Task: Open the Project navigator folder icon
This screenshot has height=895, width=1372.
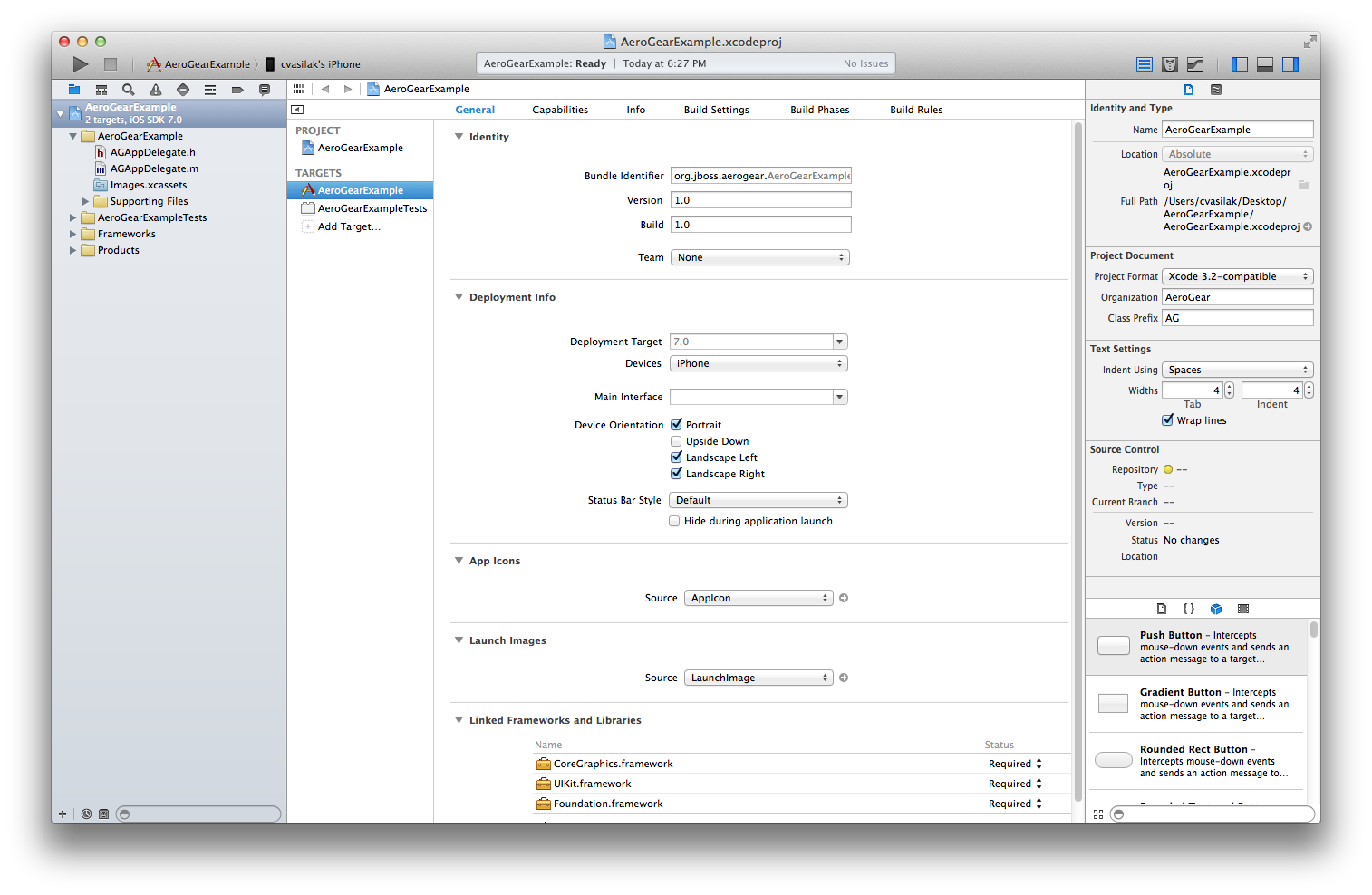Action: (74, 90)
